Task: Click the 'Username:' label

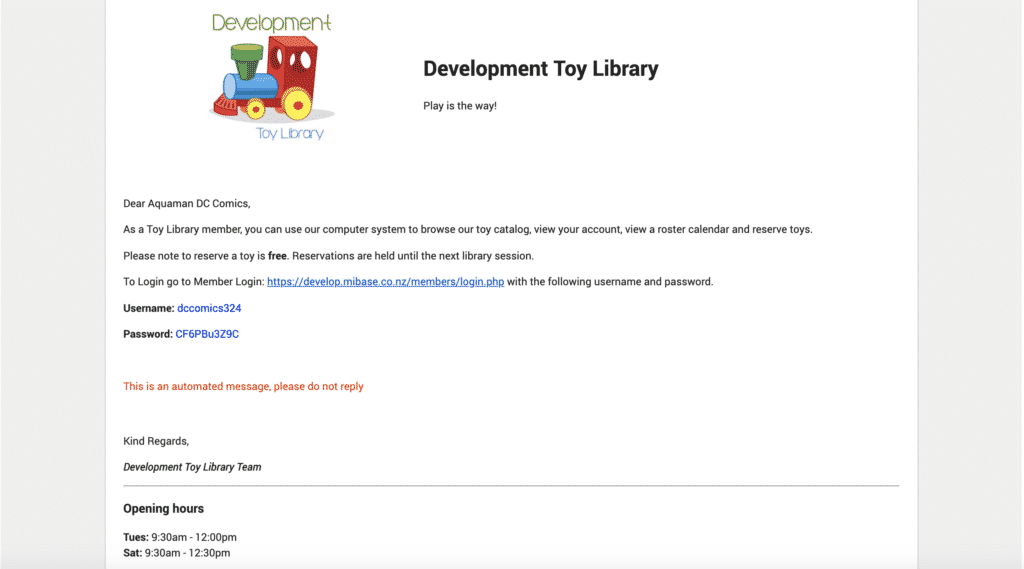Action: point(149,308)
